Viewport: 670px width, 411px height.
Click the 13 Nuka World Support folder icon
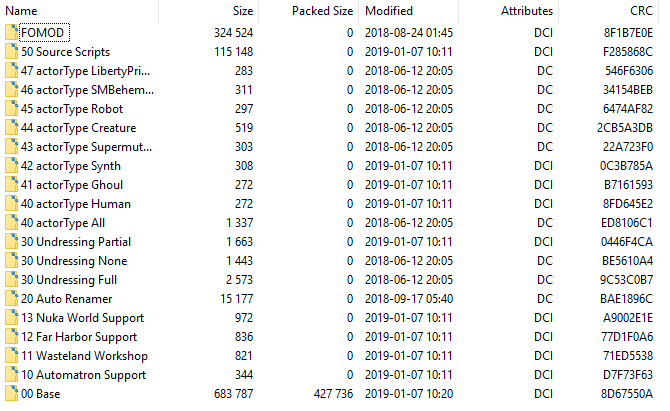12,318
